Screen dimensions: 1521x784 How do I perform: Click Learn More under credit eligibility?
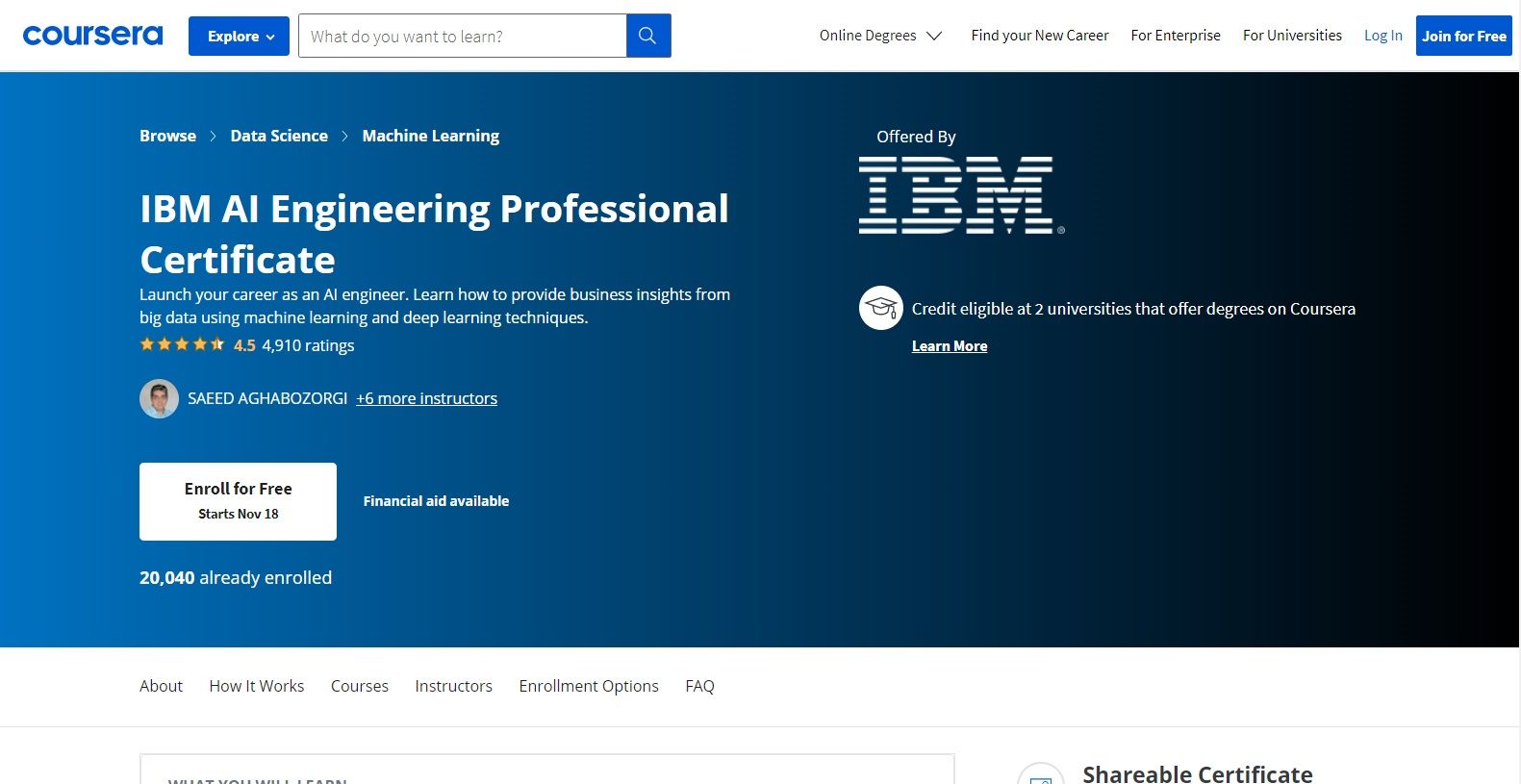pyautogui.click(x=949, y=346)
